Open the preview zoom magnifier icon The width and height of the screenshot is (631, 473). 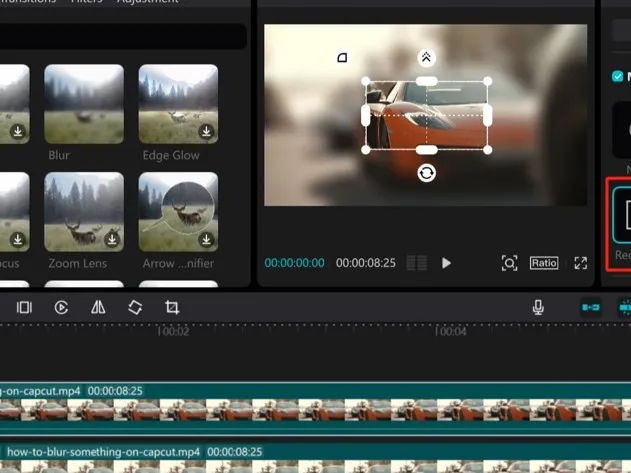[x=509, y=263]
